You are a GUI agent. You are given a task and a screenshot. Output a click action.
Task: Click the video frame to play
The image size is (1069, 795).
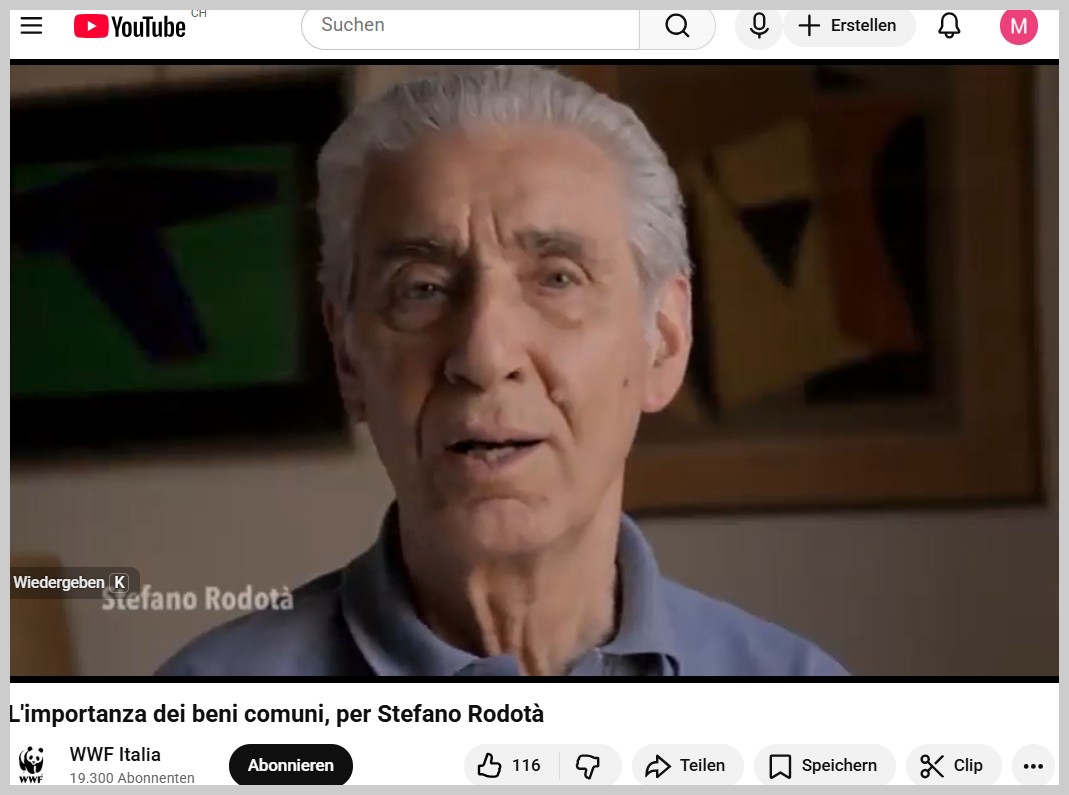(x=534, y=370)
